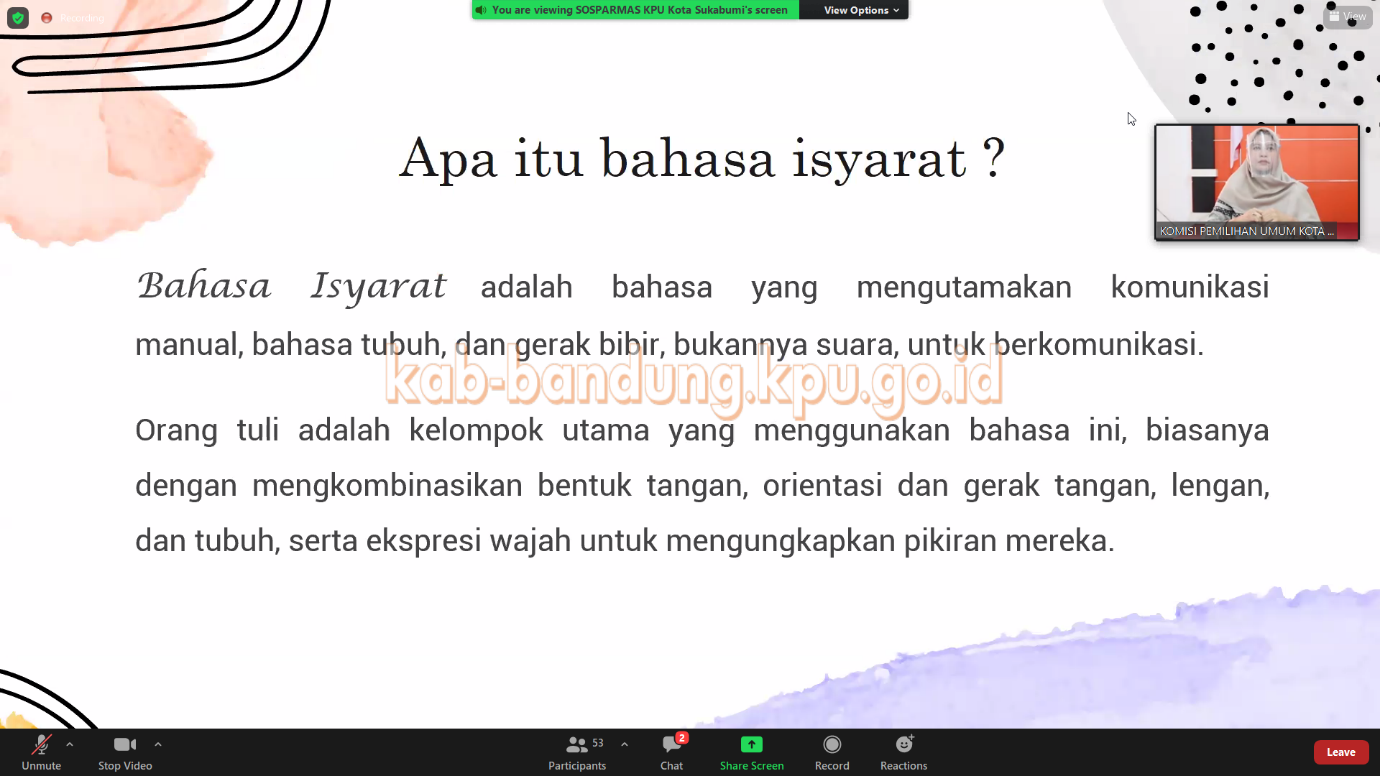This screenshot has height=776, width=1380.
Task: Click the green encryption shield icon
Action: point(18,17)
